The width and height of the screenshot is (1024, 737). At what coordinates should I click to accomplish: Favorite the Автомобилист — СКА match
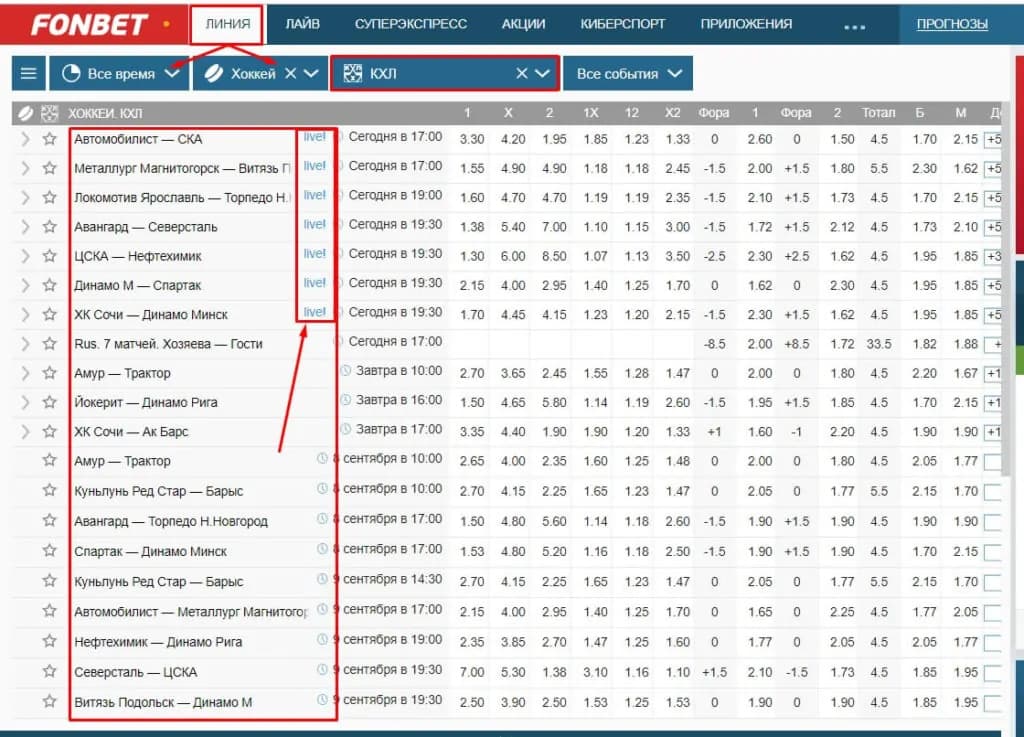pos(50,139)
